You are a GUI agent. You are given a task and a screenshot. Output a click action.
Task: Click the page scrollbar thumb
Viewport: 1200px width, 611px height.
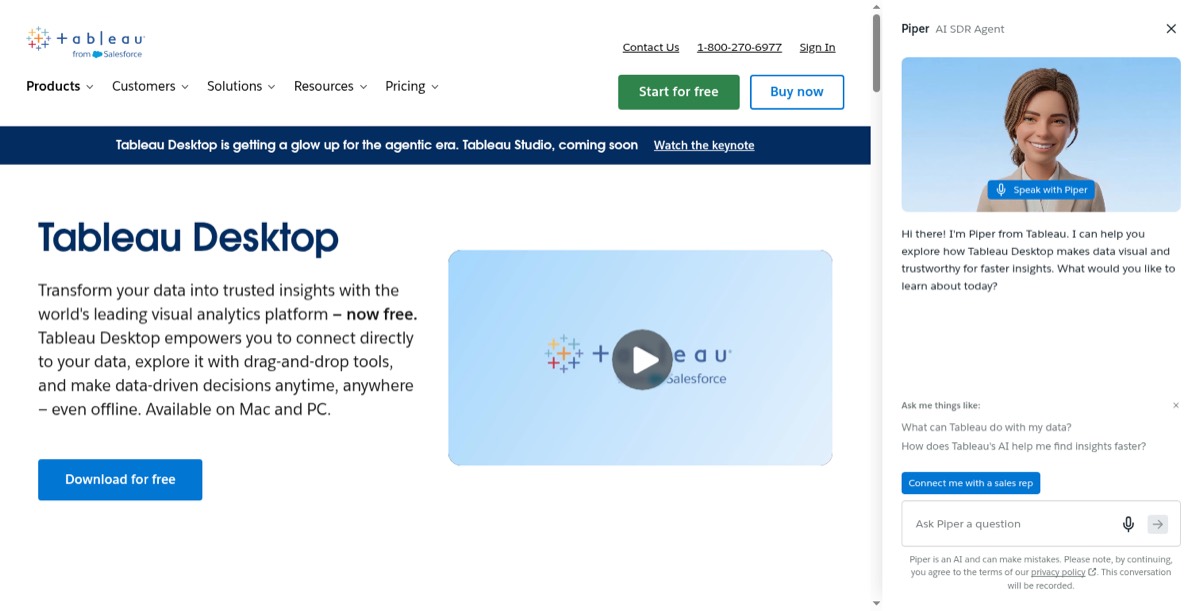(877, 52)
